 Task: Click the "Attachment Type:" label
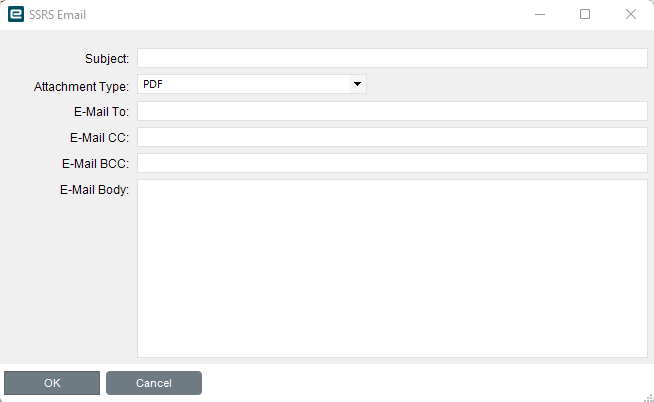[82, 87]
